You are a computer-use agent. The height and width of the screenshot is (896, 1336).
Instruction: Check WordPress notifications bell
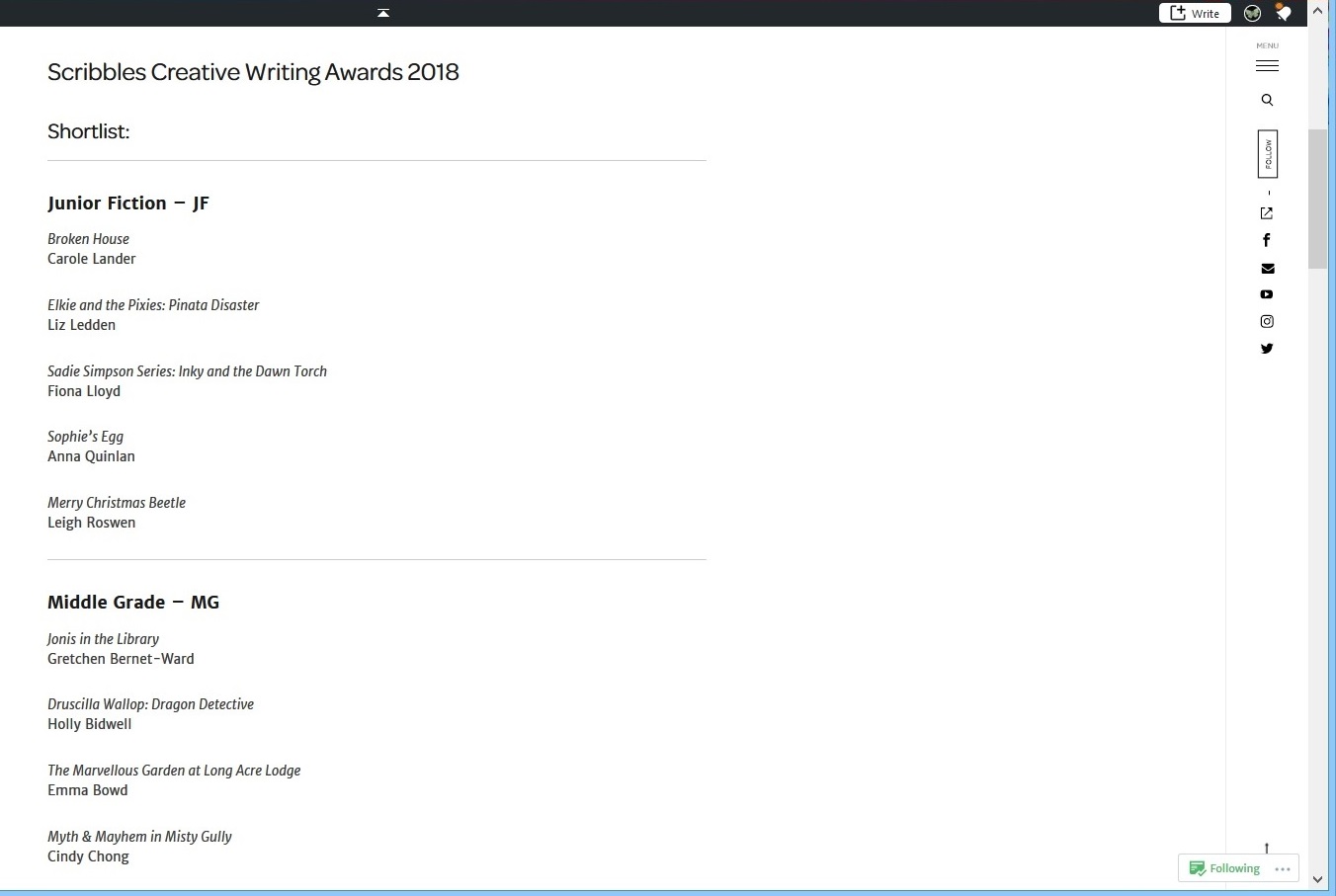[1283, 13]
